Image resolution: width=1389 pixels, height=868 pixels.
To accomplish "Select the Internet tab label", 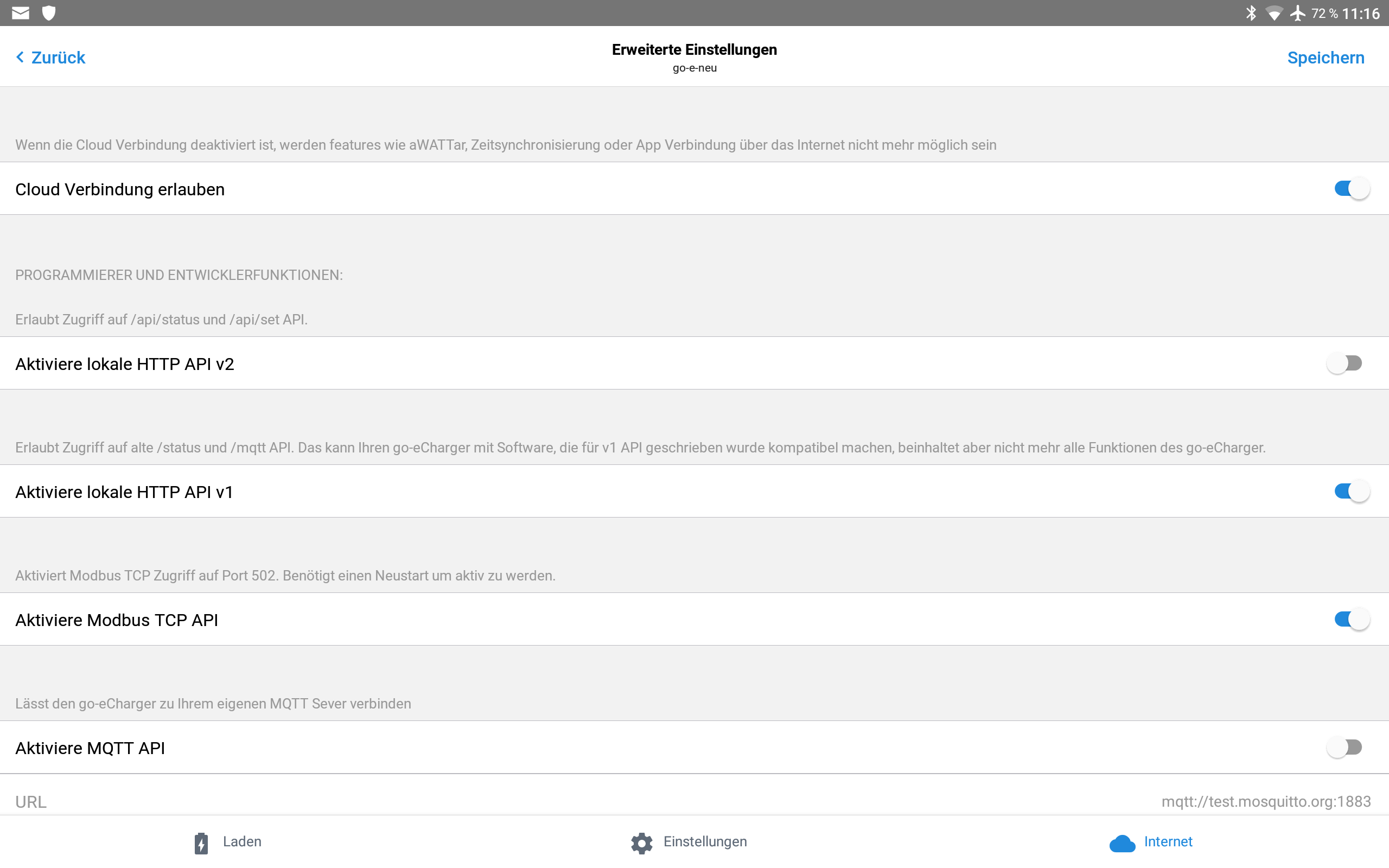I will pyautogui.click(x=1168, y=841).
